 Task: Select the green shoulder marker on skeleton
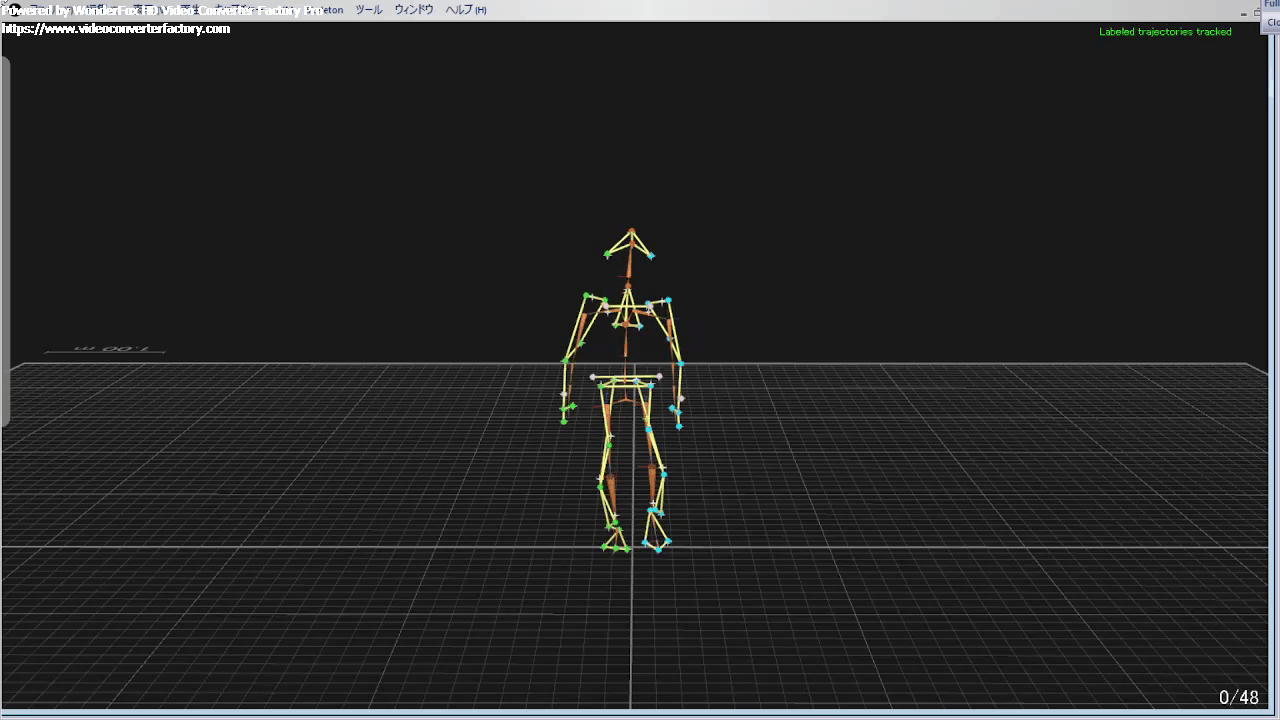click(x=588, y=296)
